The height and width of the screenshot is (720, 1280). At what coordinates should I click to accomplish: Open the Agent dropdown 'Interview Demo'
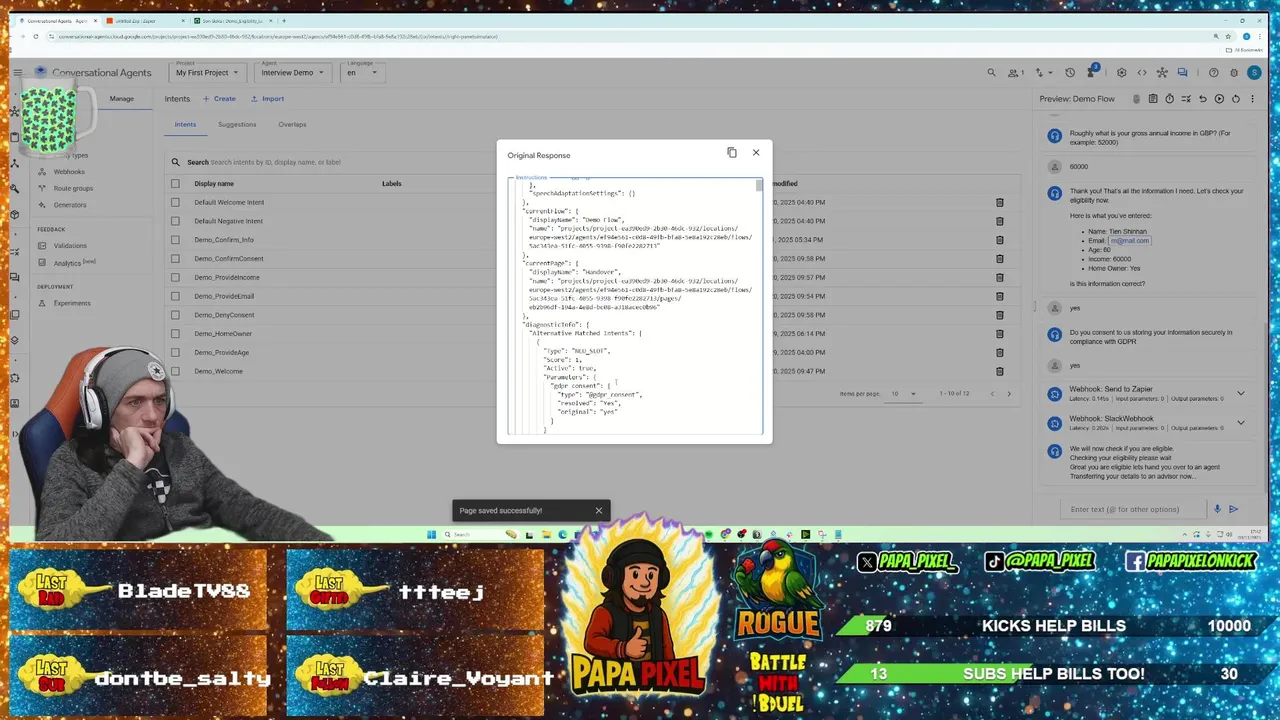pos(292,72)
